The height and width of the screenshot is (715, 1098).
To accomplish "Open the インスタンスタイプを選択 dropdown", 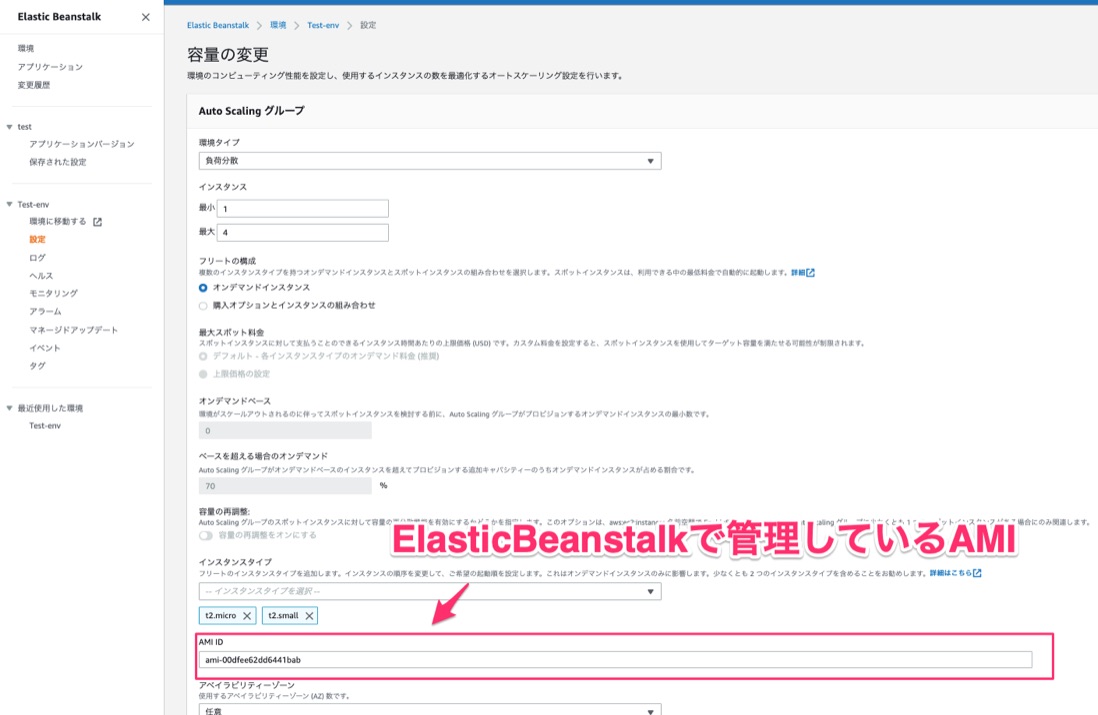I will point(425,591).
